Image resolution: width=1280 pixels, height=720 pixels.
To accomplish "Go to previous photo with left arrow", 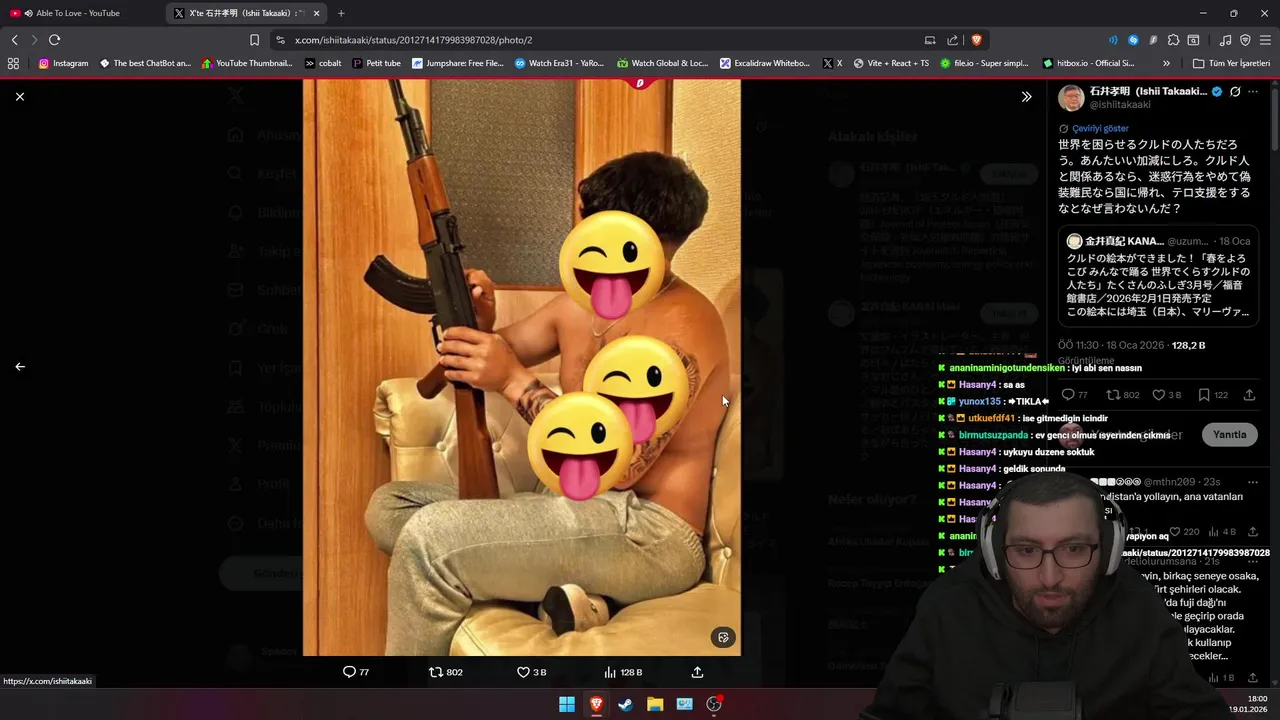I will coord(20,367).
